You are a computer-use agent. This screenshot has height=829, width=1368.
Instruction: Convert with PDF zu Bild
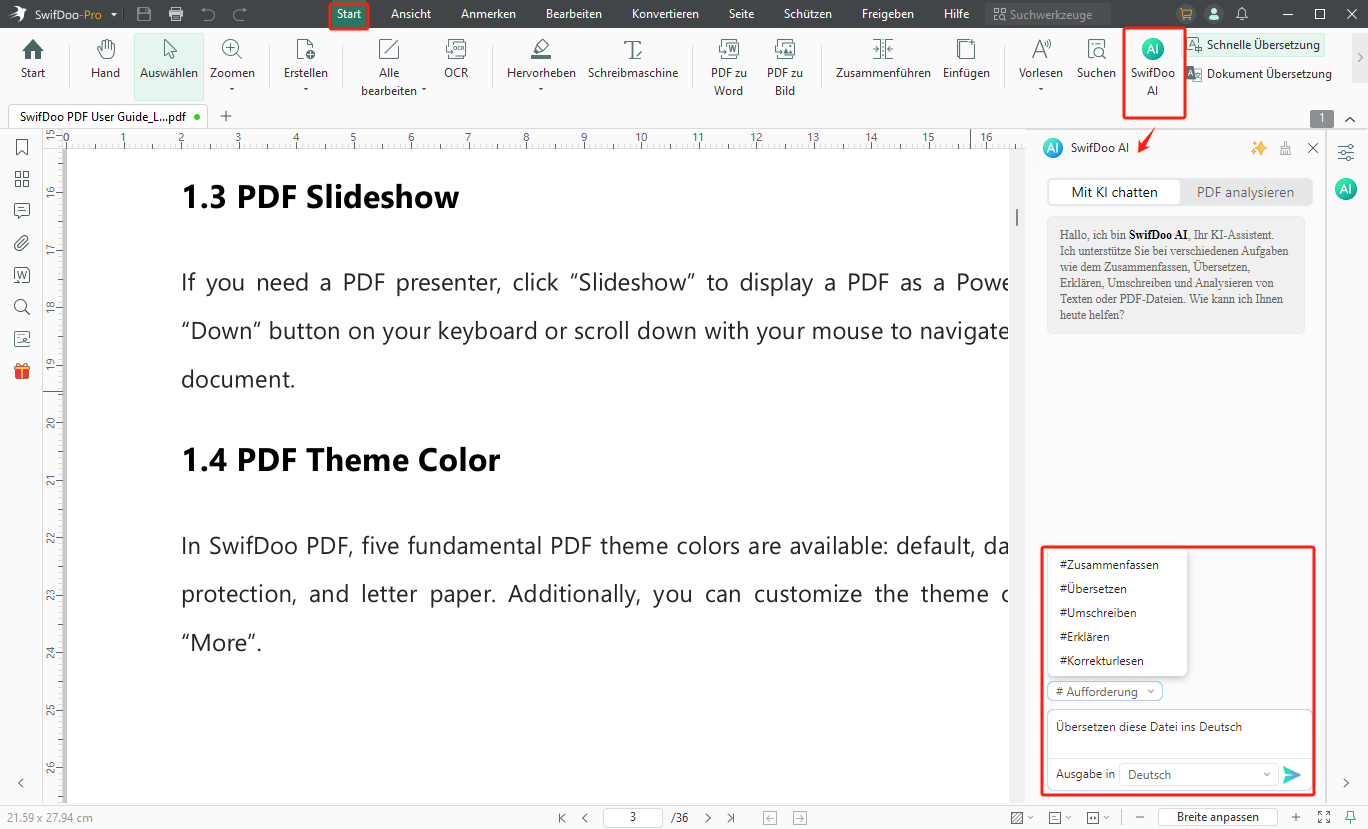785,67
